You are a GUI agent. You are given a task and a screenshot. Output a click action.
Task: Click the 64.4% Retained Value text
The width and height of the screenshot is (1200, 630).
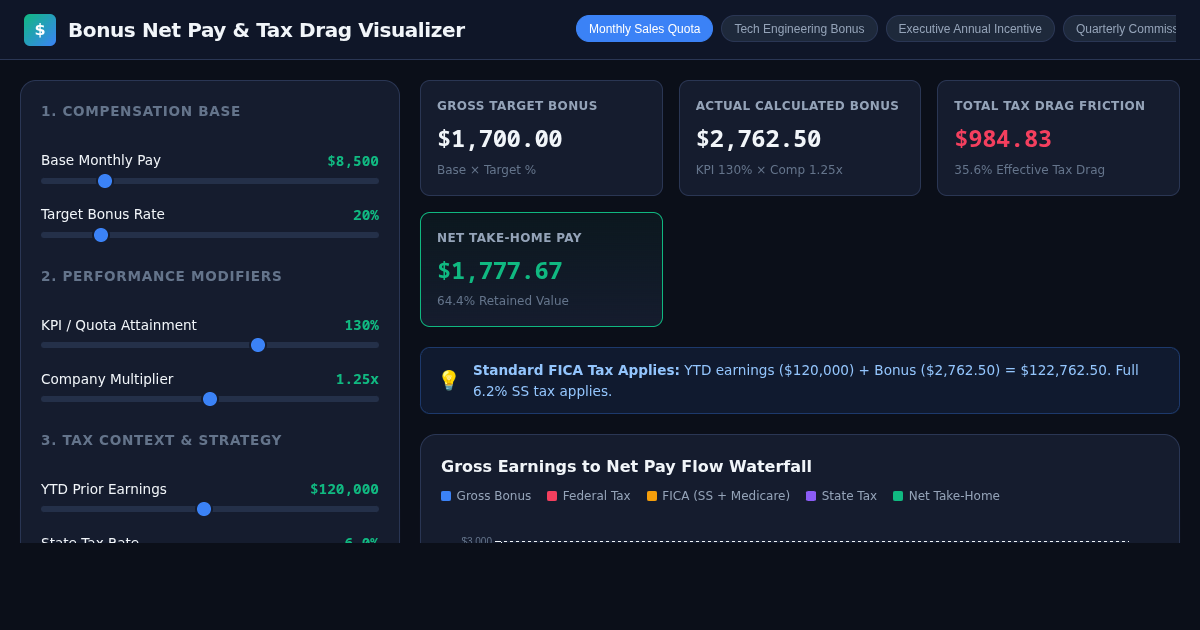tap(503, 301)
